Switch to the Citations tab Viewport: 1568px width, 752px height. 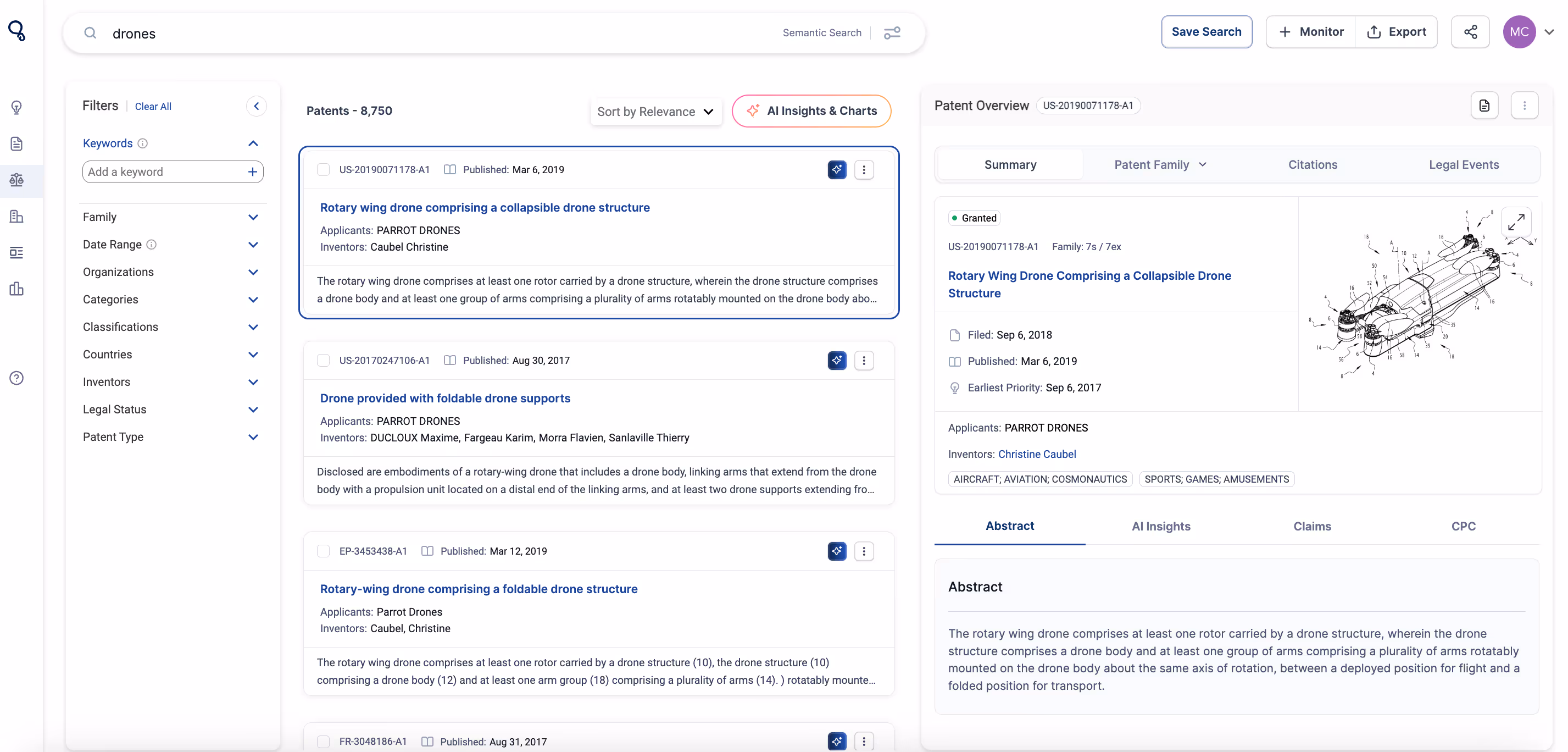(1313, 164)
